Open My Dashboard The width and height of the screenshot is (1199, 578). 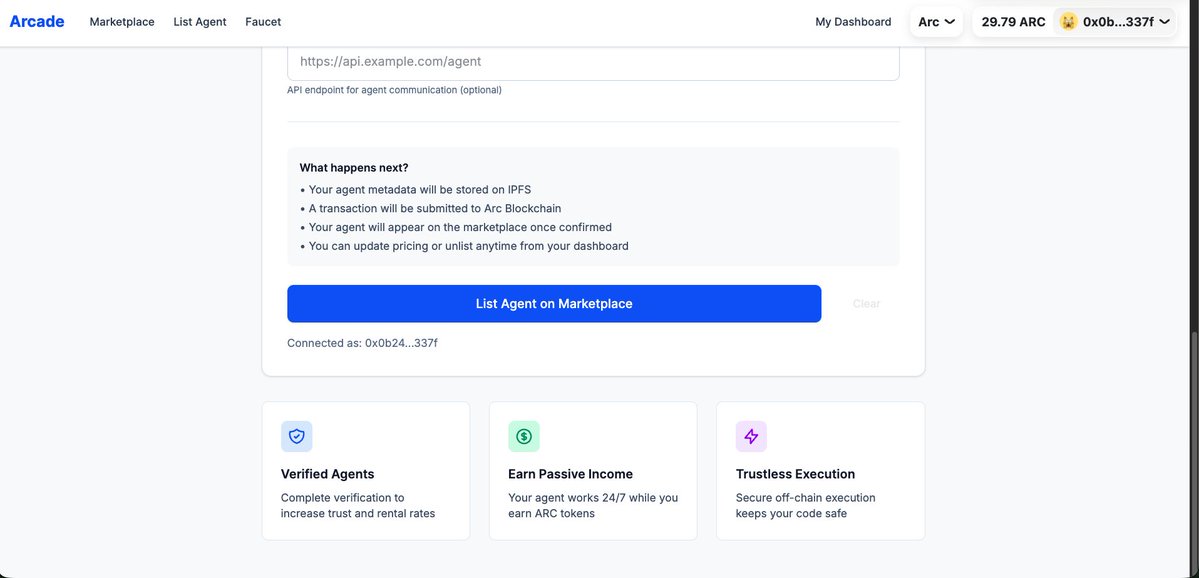853,22
